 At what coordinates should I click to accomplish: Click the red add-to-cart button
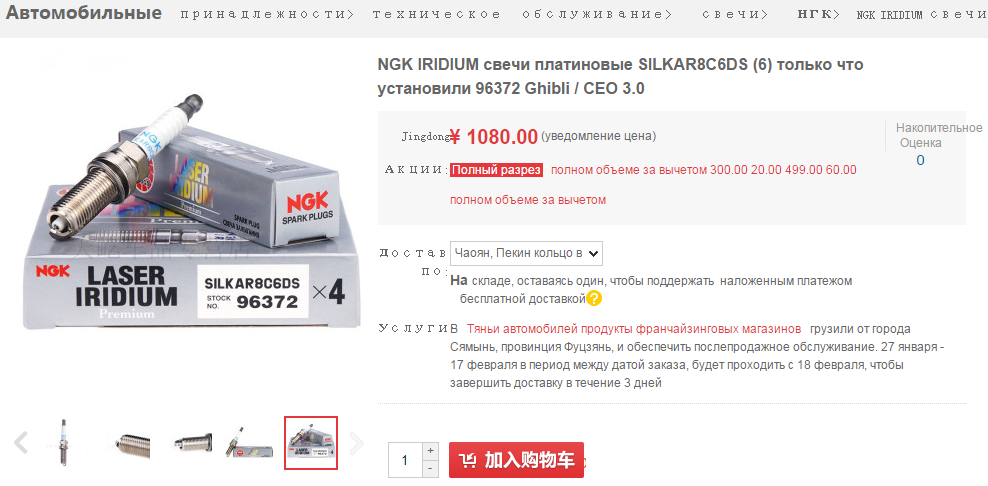tap(517, 460)
